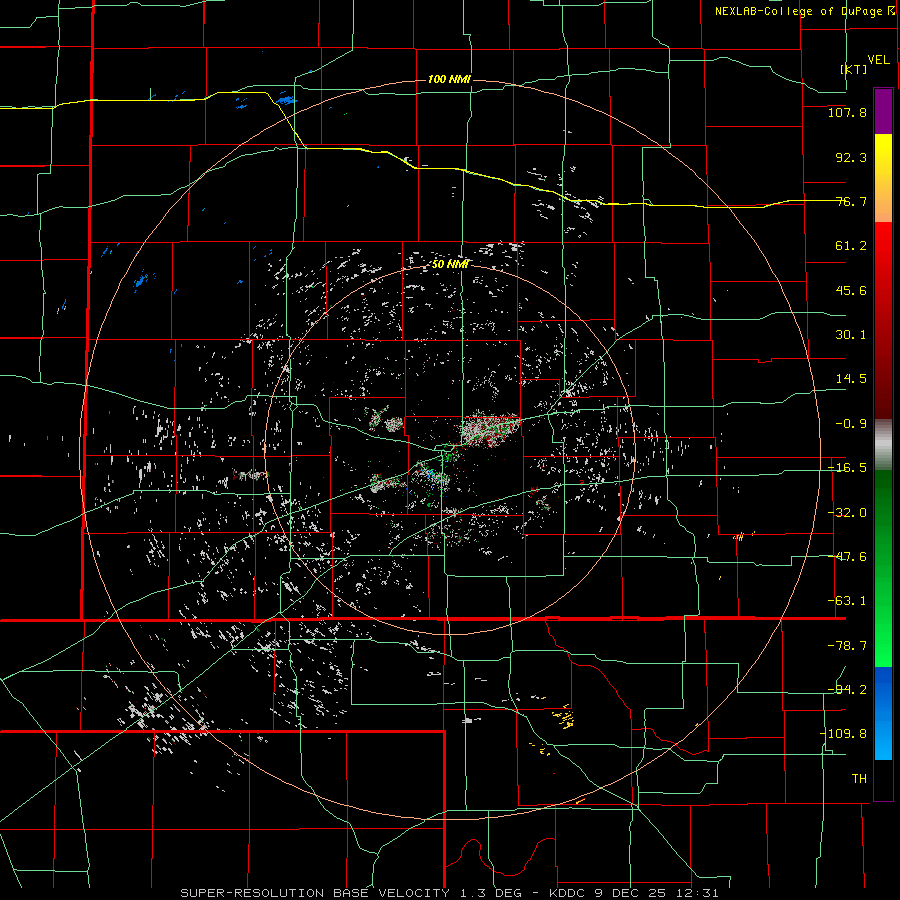Click the blue segment of velocity color bar
The width and height of the screenshot is (900, 900).
click(883, 713)
